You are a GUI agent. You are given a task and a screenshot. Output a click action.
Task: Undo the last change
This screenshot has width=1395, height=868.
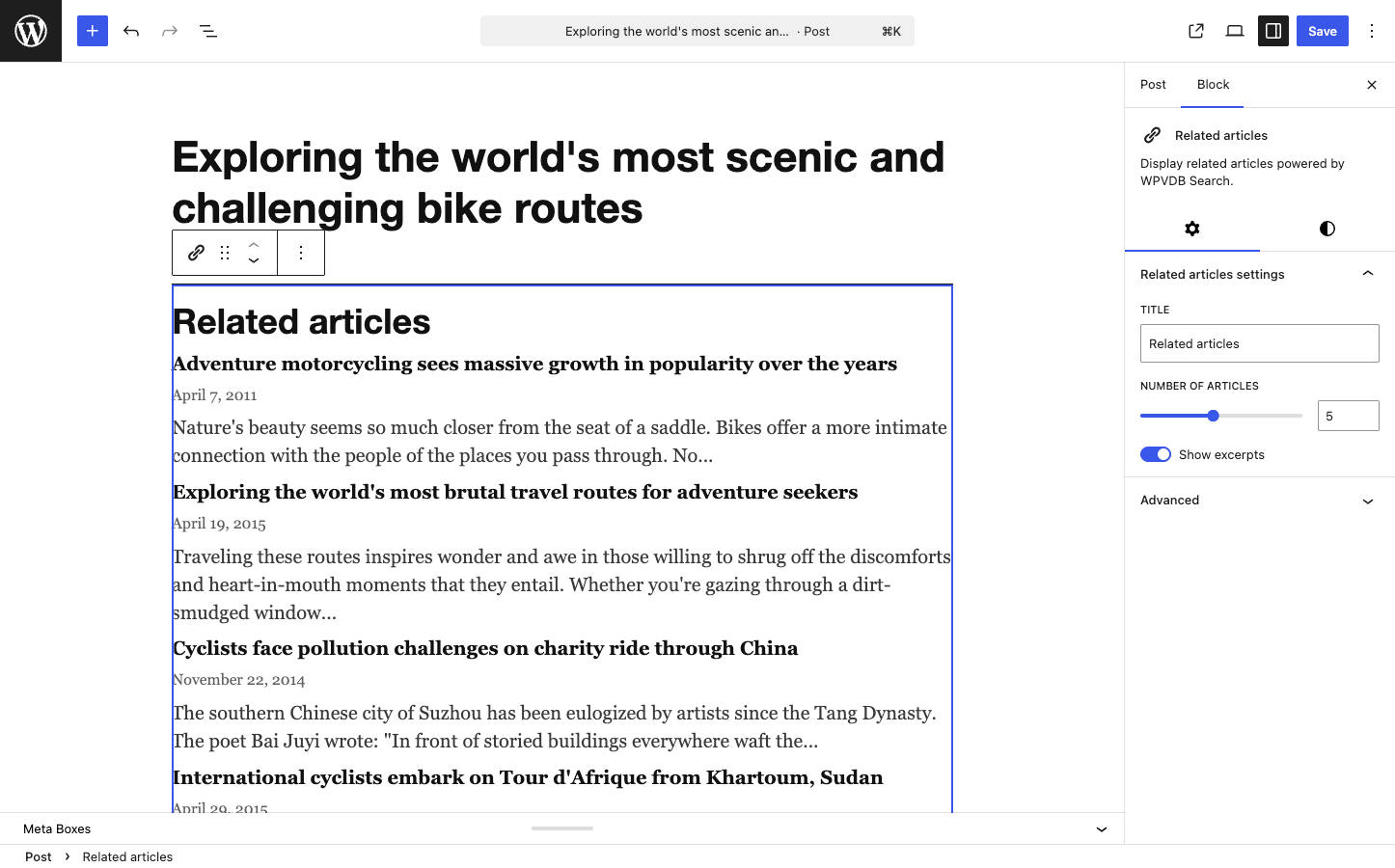pyautogui.click(x=131, y=31)
